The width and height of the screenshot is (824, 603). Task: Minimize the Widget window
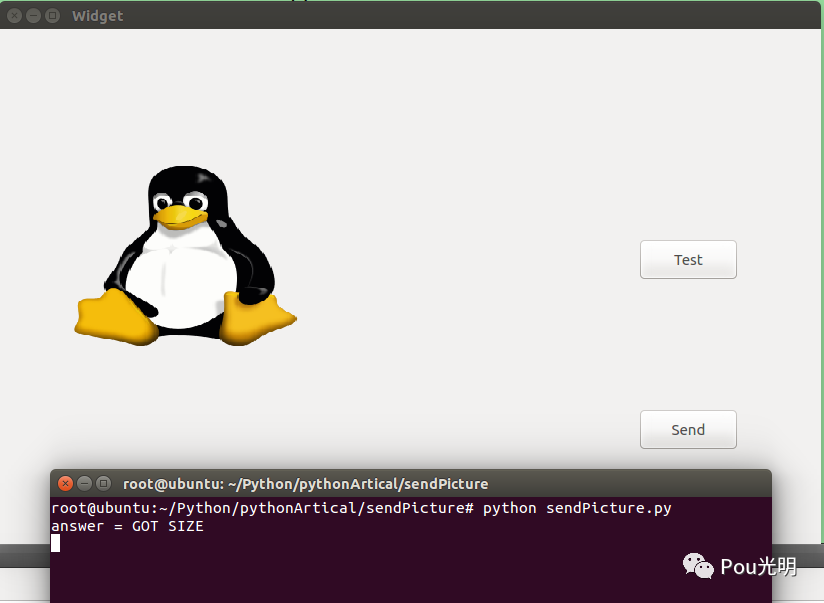34,16
